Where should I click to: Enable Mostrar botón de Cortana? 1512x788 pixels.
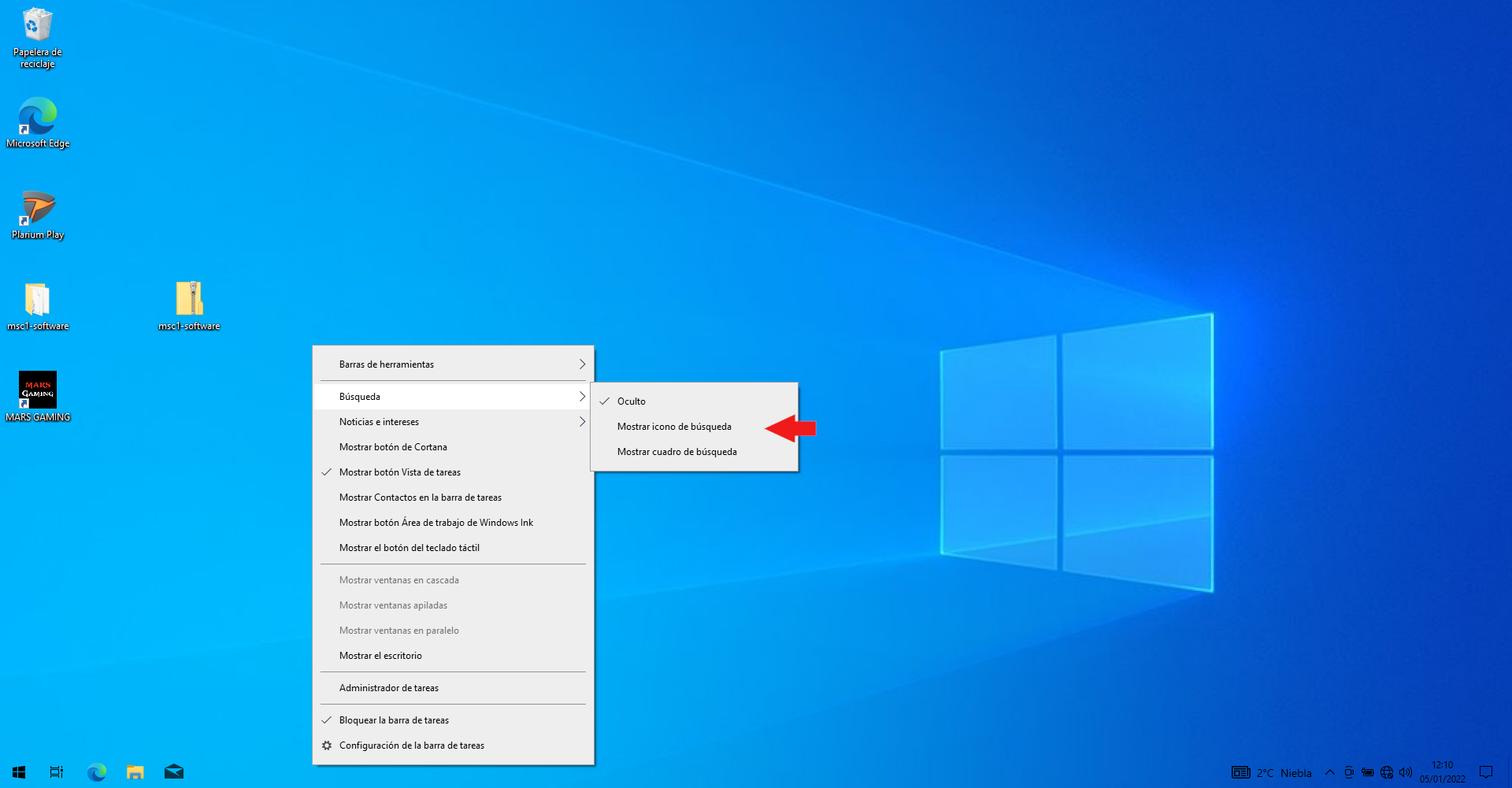[453, 447]
